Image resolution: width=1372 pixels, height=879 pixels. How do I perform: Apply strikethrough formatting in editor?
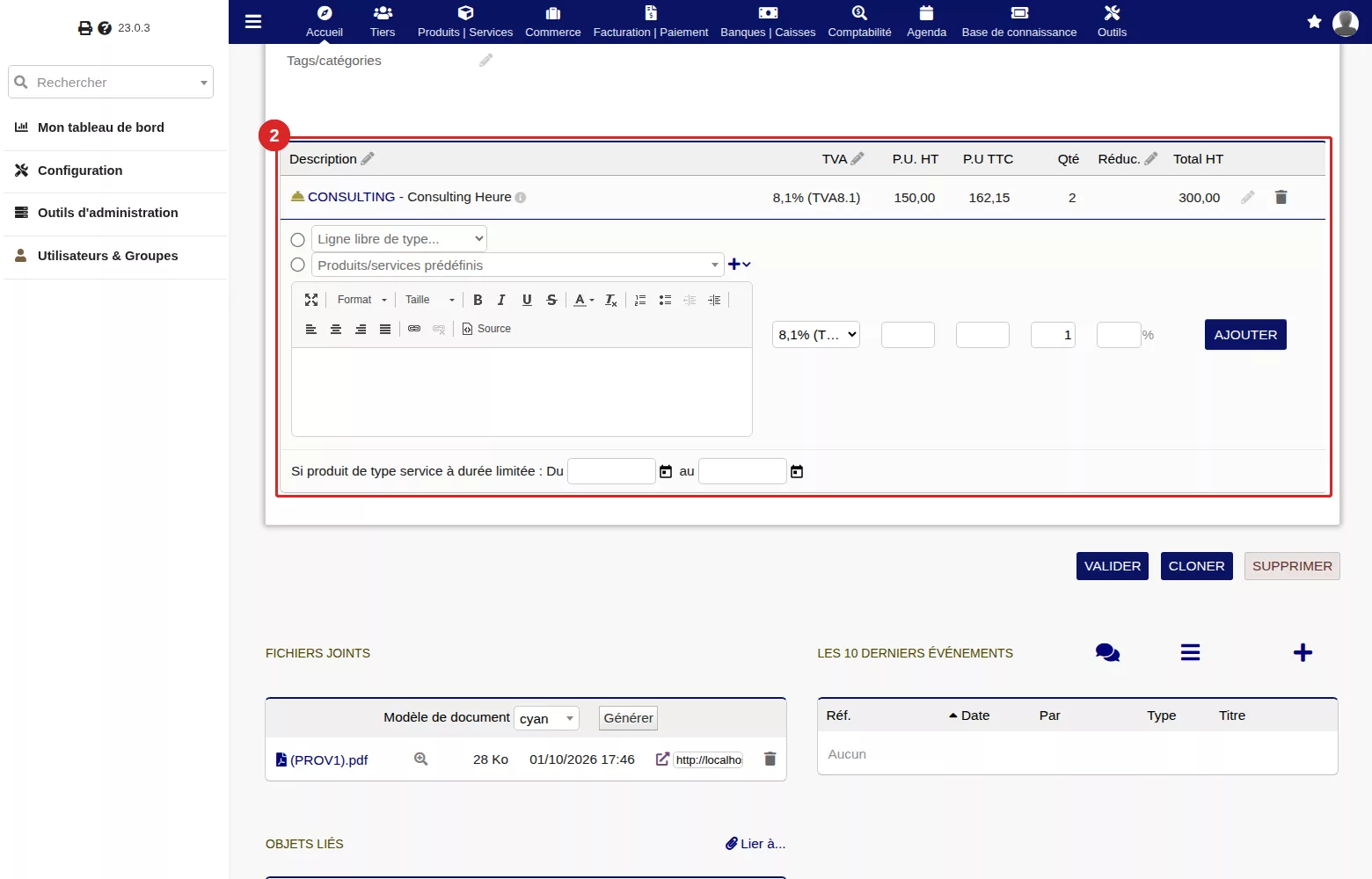[x=551, y=300]
